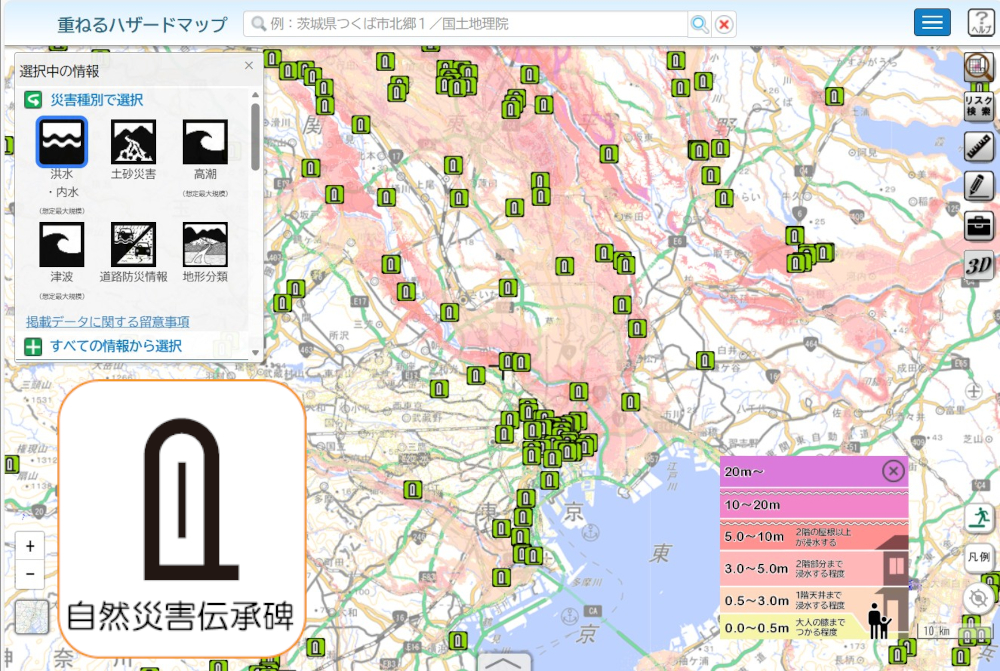
Task: Toggle the 土砂災害 landslide hazard layer
Action: [133, 142]
